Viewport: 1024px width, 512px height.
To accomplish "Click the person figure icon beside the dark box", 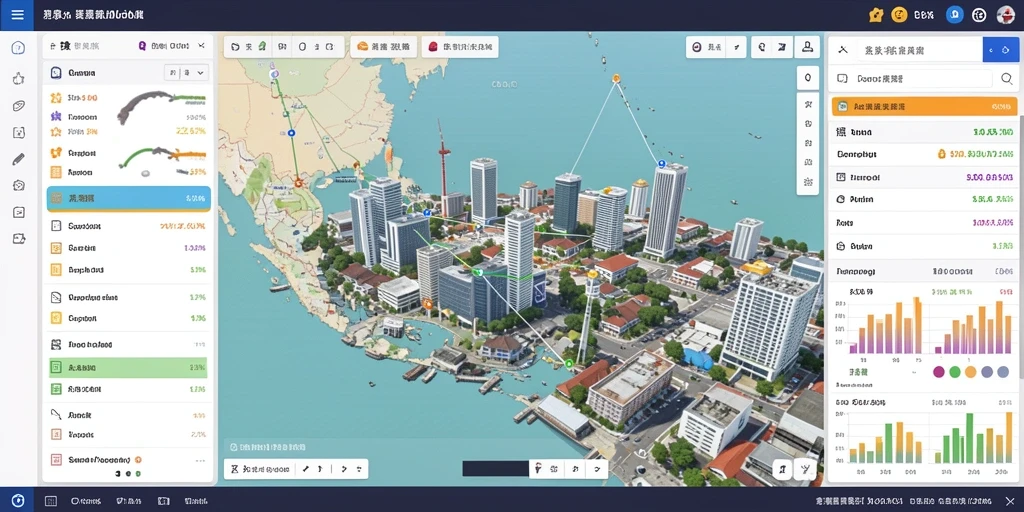I will coord(539,468).
